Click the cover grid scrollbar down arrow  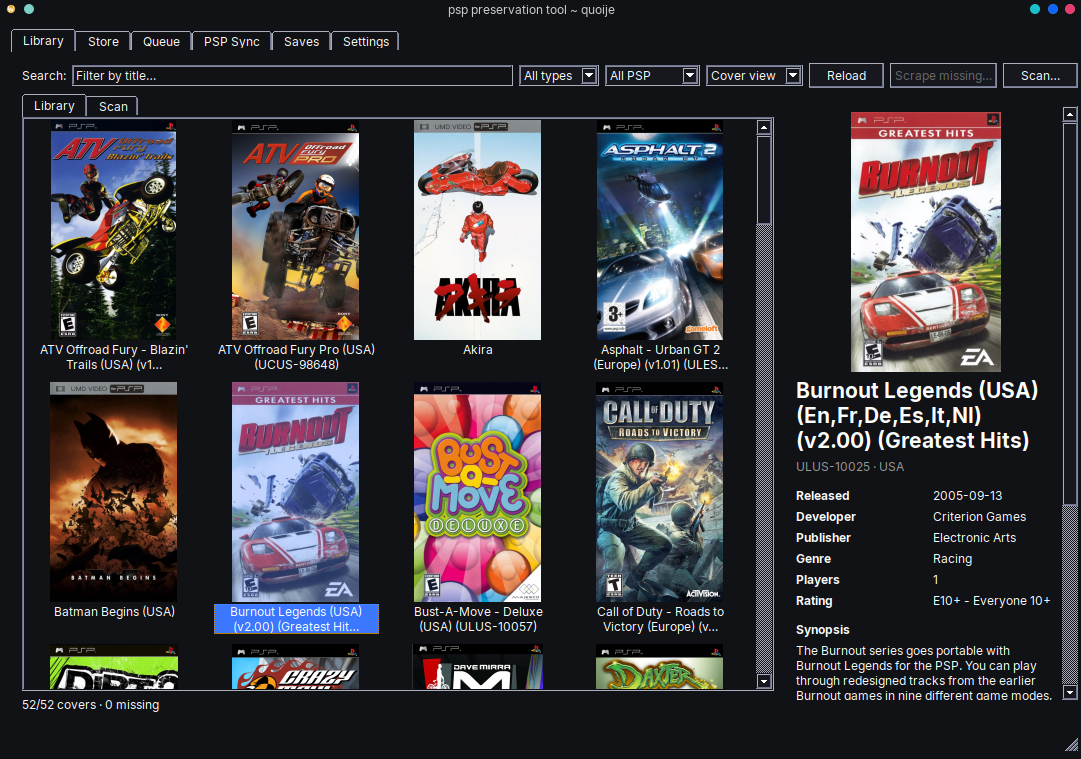763,681
